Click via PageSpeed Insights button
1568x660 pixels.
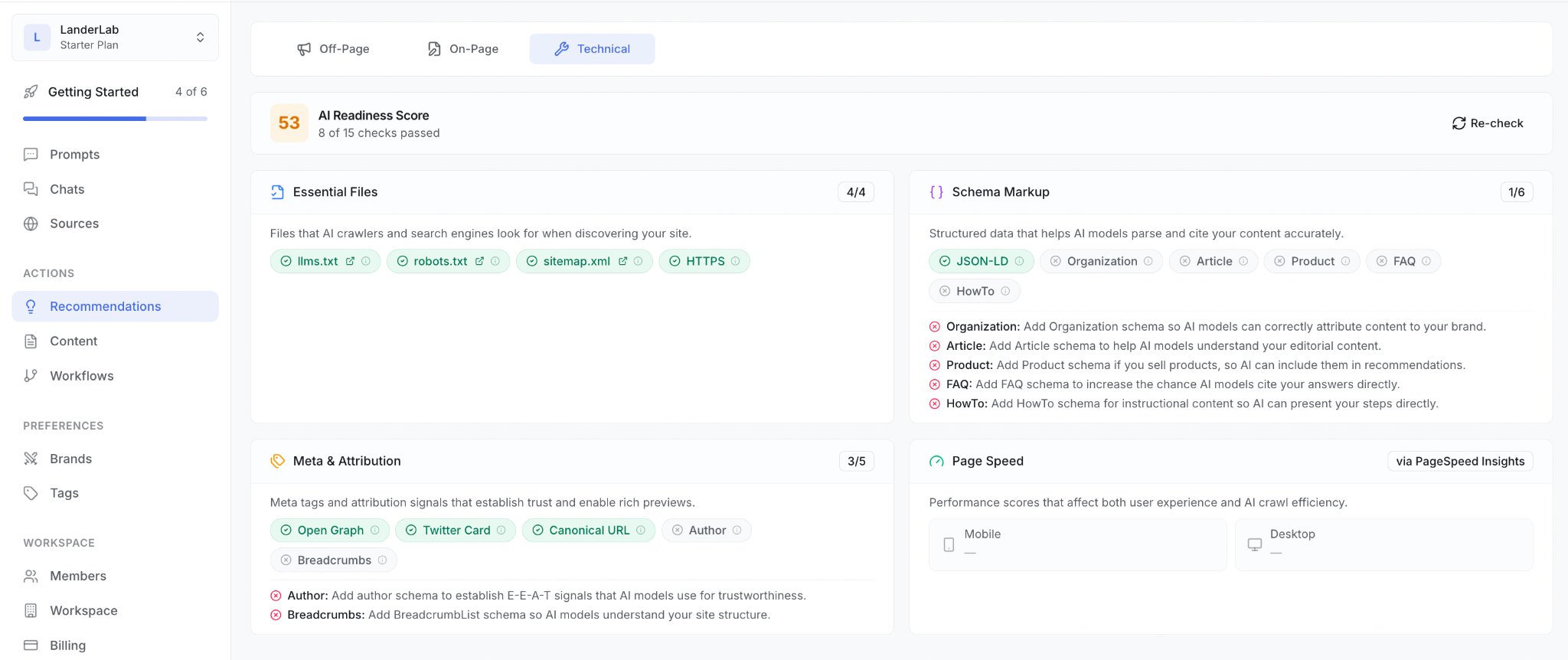click(x=1459, y=462)
